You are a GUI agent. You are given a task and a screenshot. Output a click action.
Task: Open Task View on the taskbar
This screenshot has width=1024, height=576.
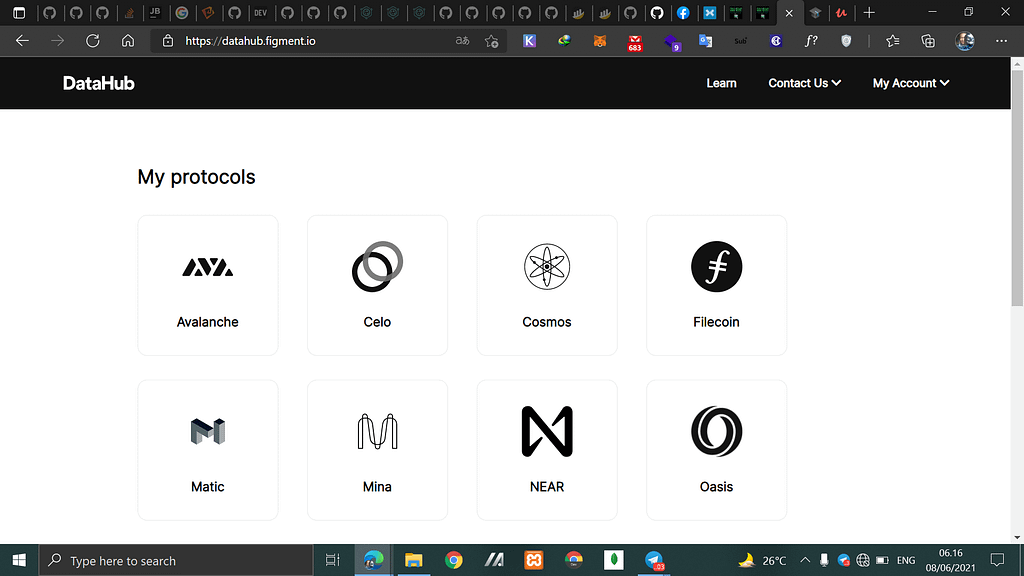pos(332,560)
